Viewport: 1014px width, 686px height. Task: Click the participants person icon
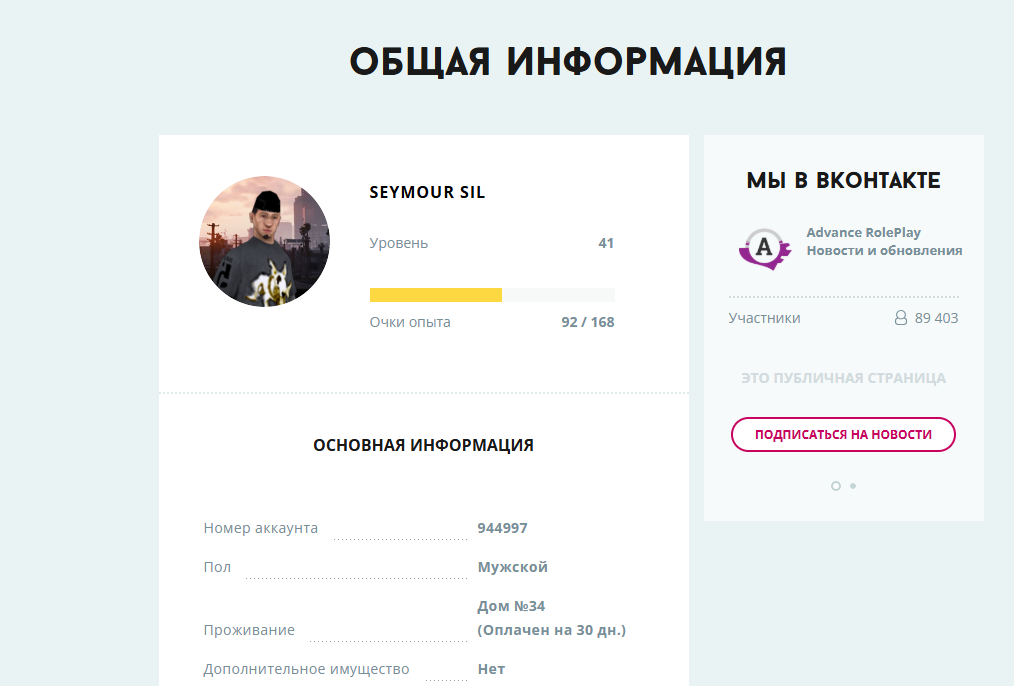point(900,317)
